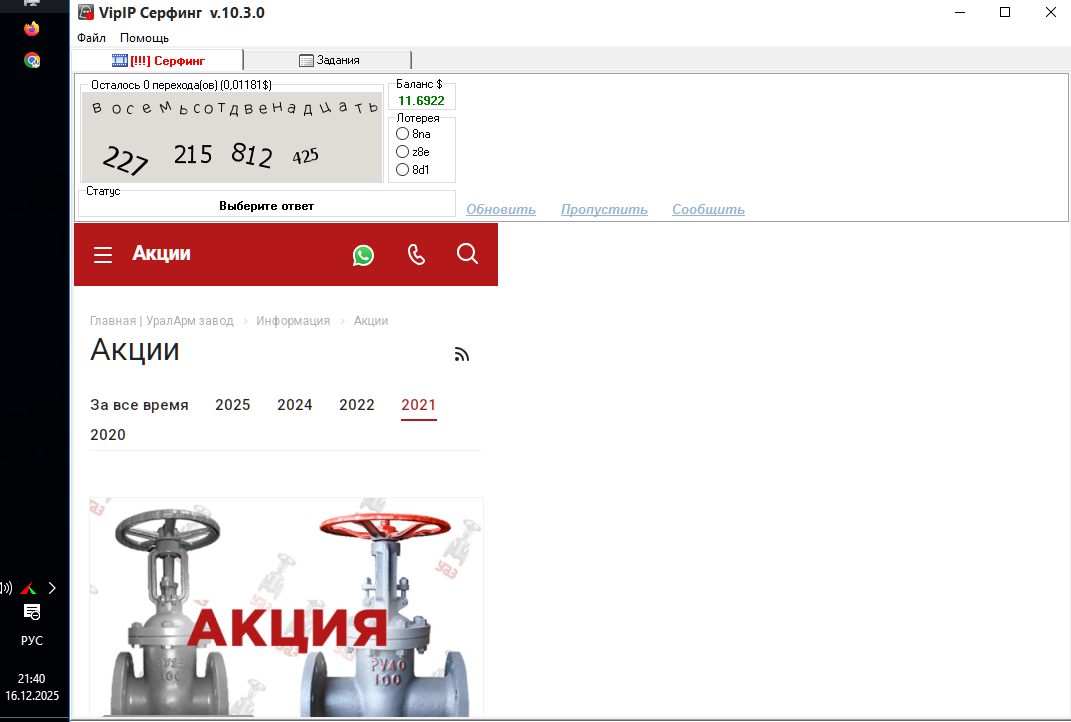
Task: Click the VipIP app icon in title bar
Action: (85, 12)
